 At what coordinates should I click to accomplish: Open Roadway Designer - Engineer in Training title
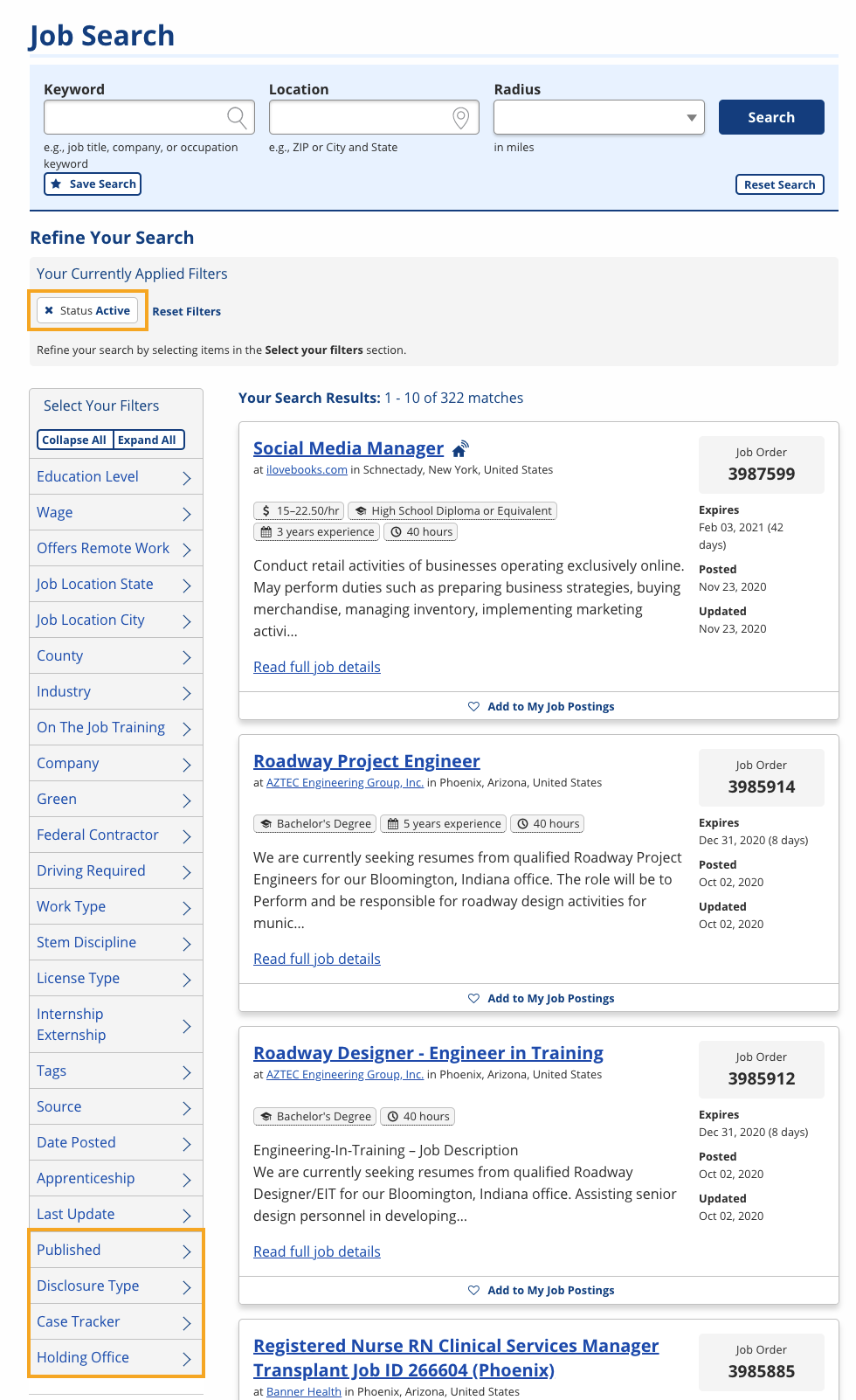click(x=428, y=1053)
